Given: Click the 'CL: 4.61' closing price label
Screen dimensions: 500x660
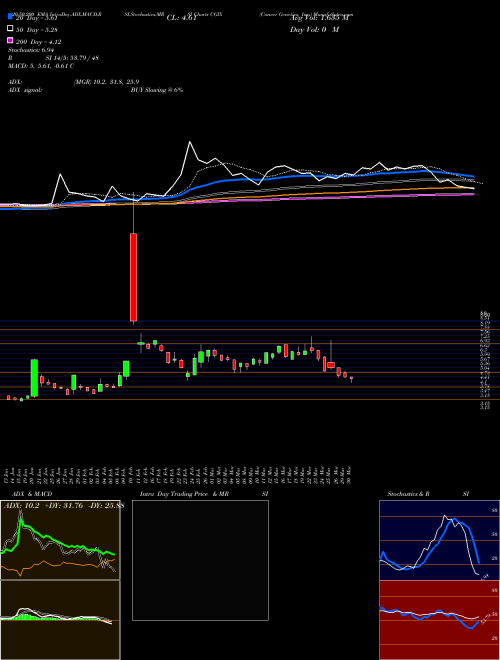Looking at the screenshot, I should (182, 18).
